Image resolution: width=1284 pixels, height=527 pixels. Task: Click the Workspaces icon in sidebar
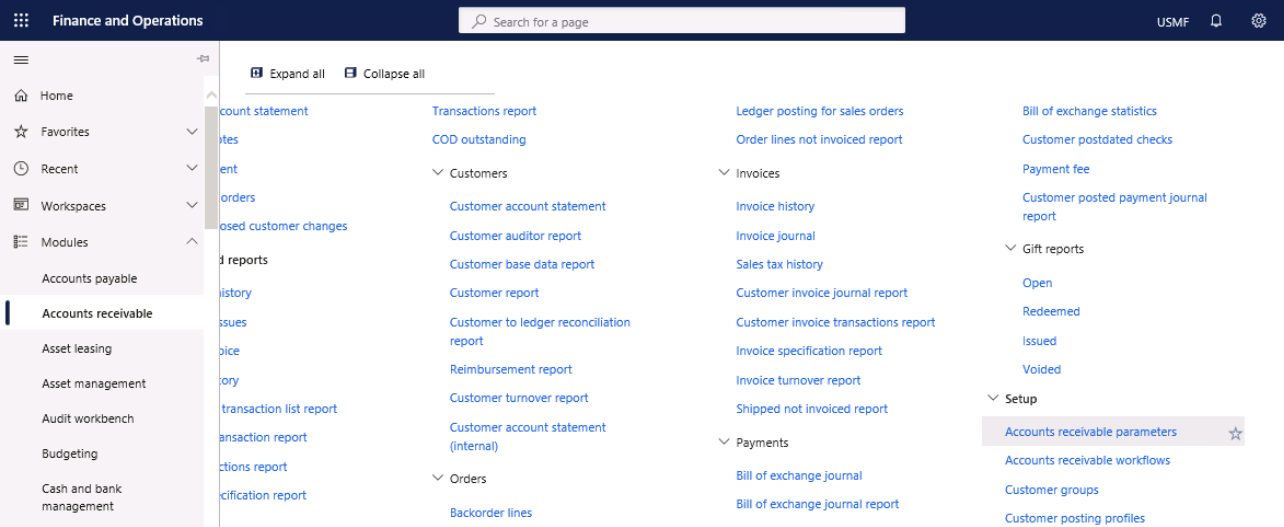[20, 205]
